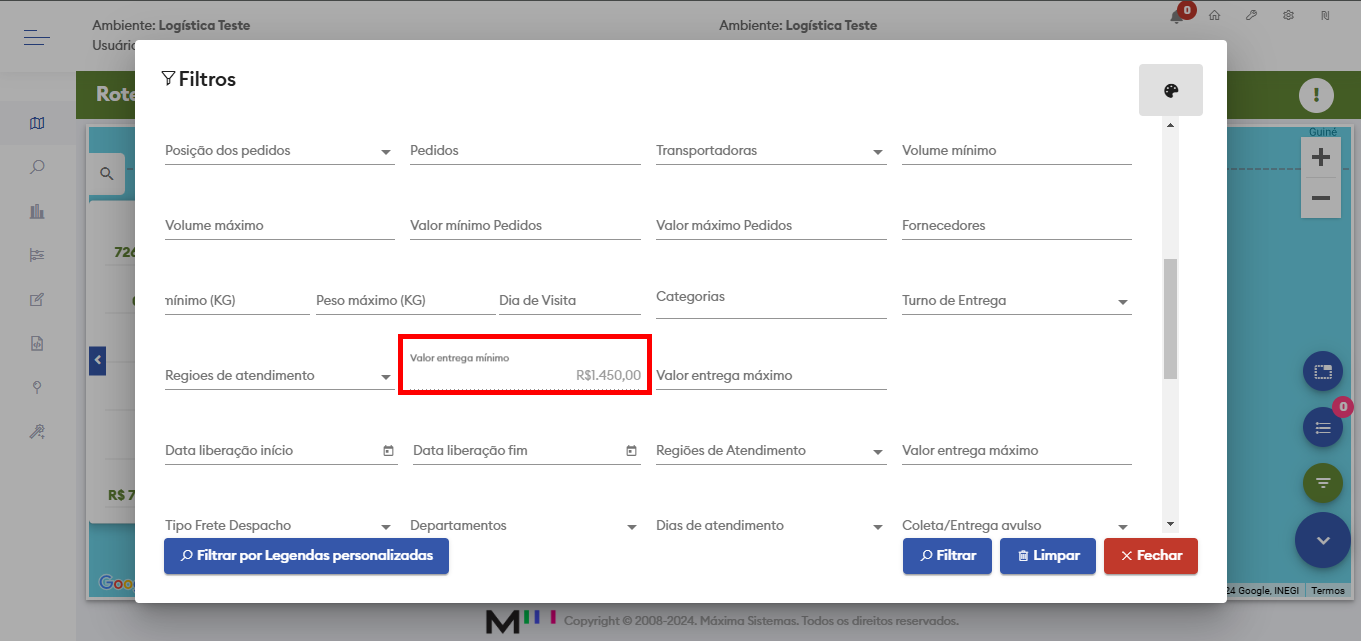Click the Categorias field
This screenshot has height=641, width=1361.
pyautogui.click(x=771, y=301)
